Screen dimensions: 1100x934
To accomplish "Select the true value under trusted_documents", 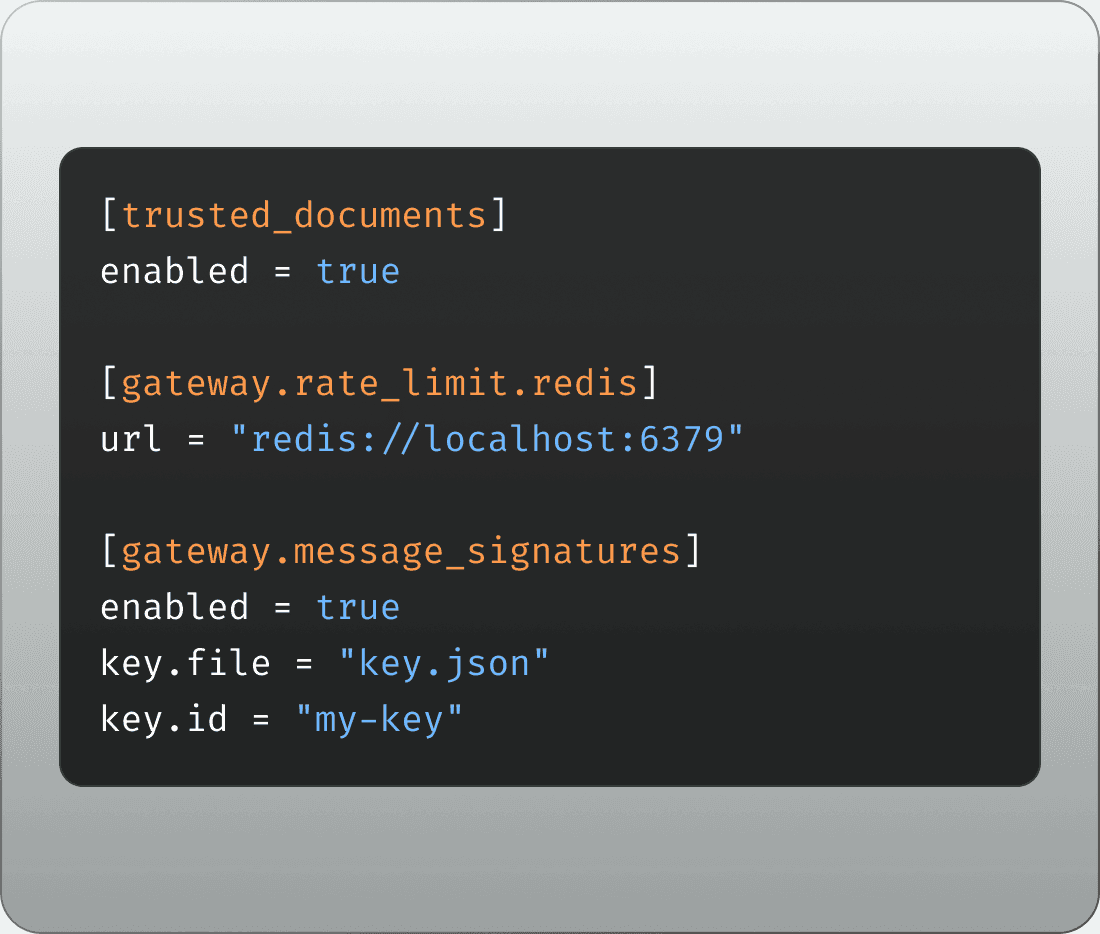I will [x=358, y=271].
